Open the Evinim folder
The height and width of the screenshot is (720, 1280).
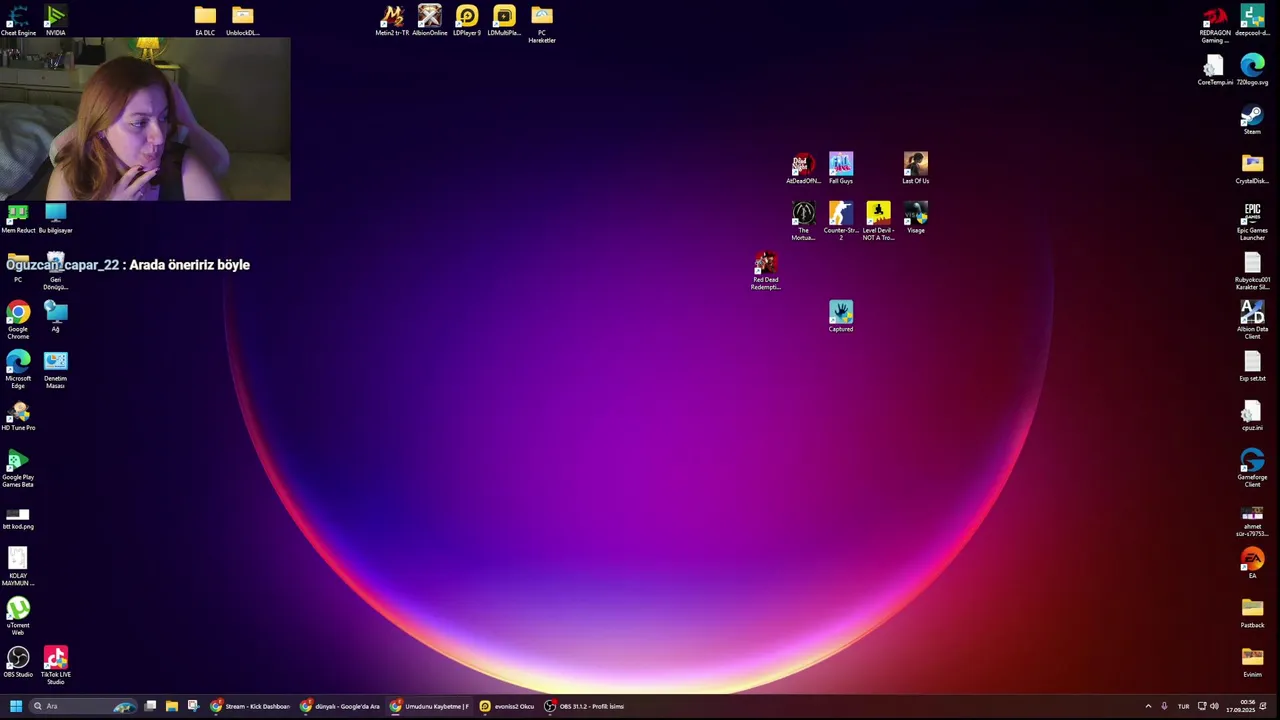[x=1252, y=661]
